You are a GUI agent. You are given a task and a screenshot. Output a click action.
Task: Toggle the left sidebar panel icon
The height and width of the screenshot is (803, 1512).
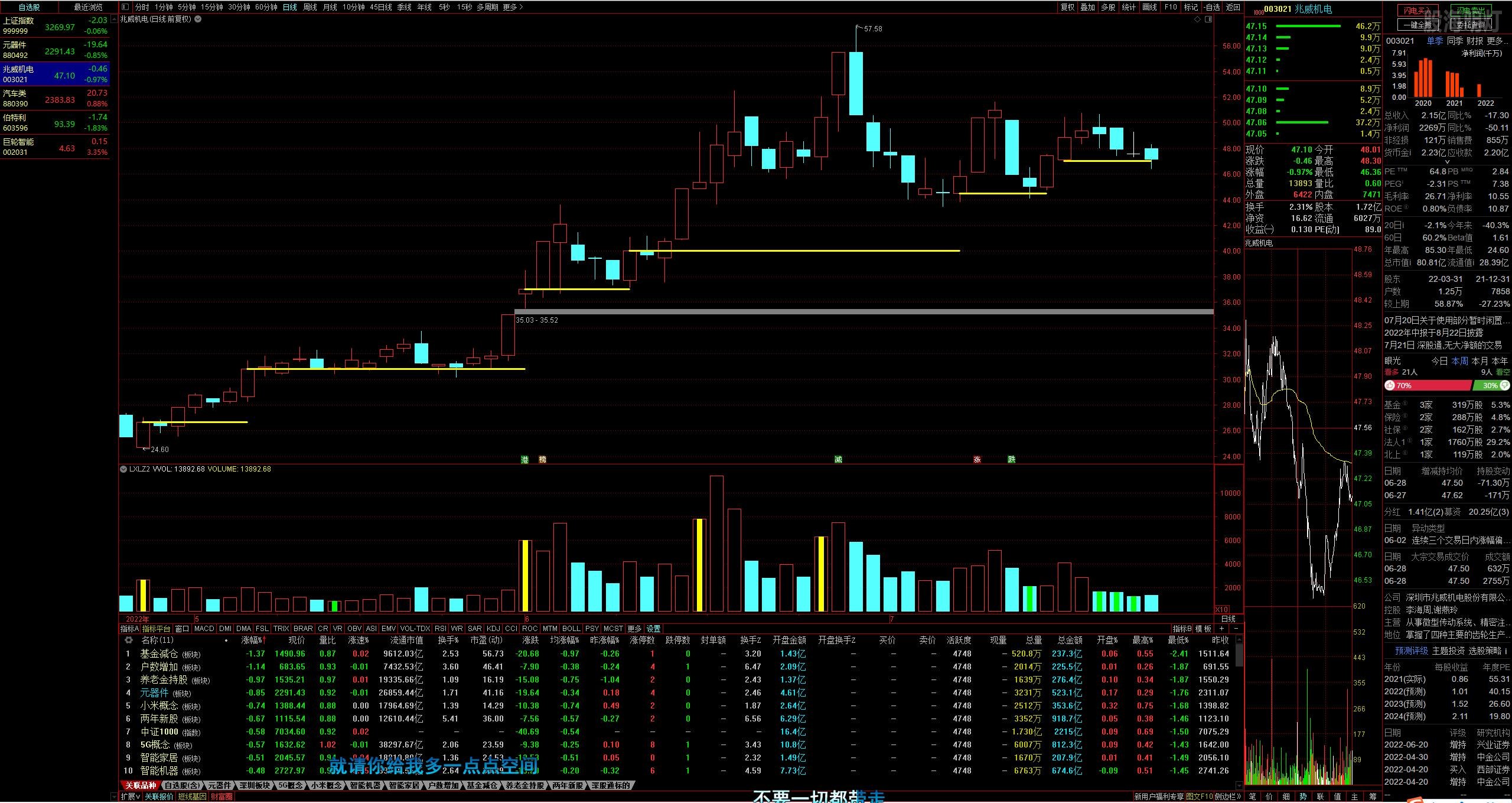(x=125, y=7)
